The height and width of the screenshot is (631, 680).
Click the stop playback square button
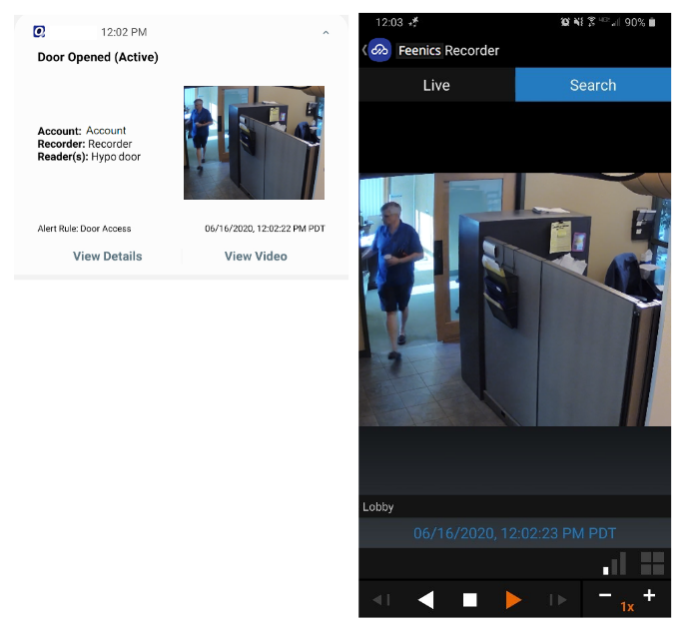[470, 600]
